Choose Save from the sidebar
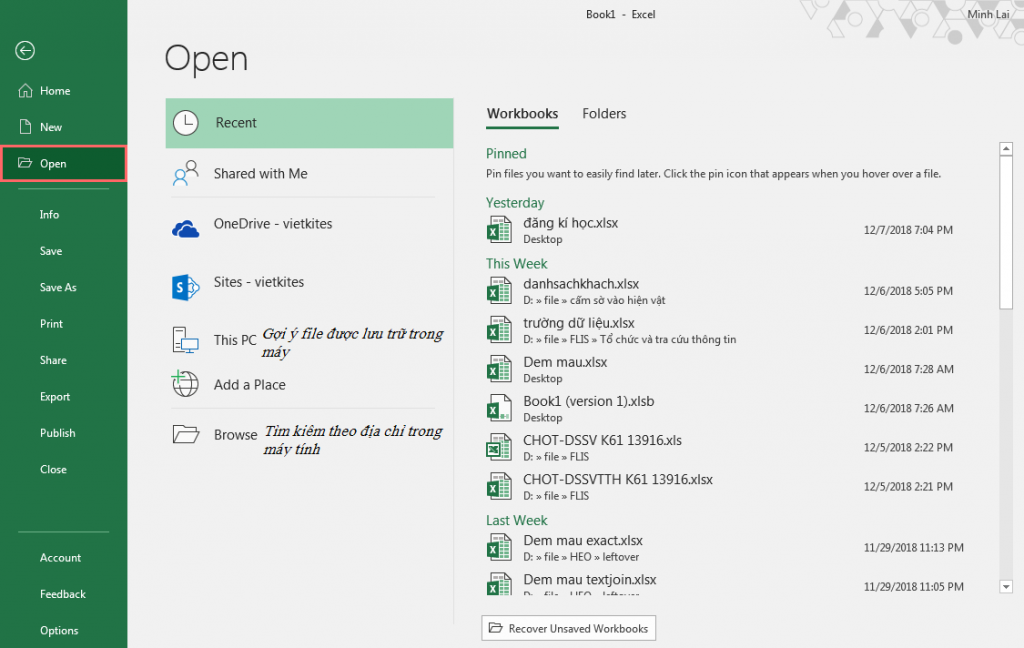Screen dimensions: 1024x648 (x=51, y=251)
